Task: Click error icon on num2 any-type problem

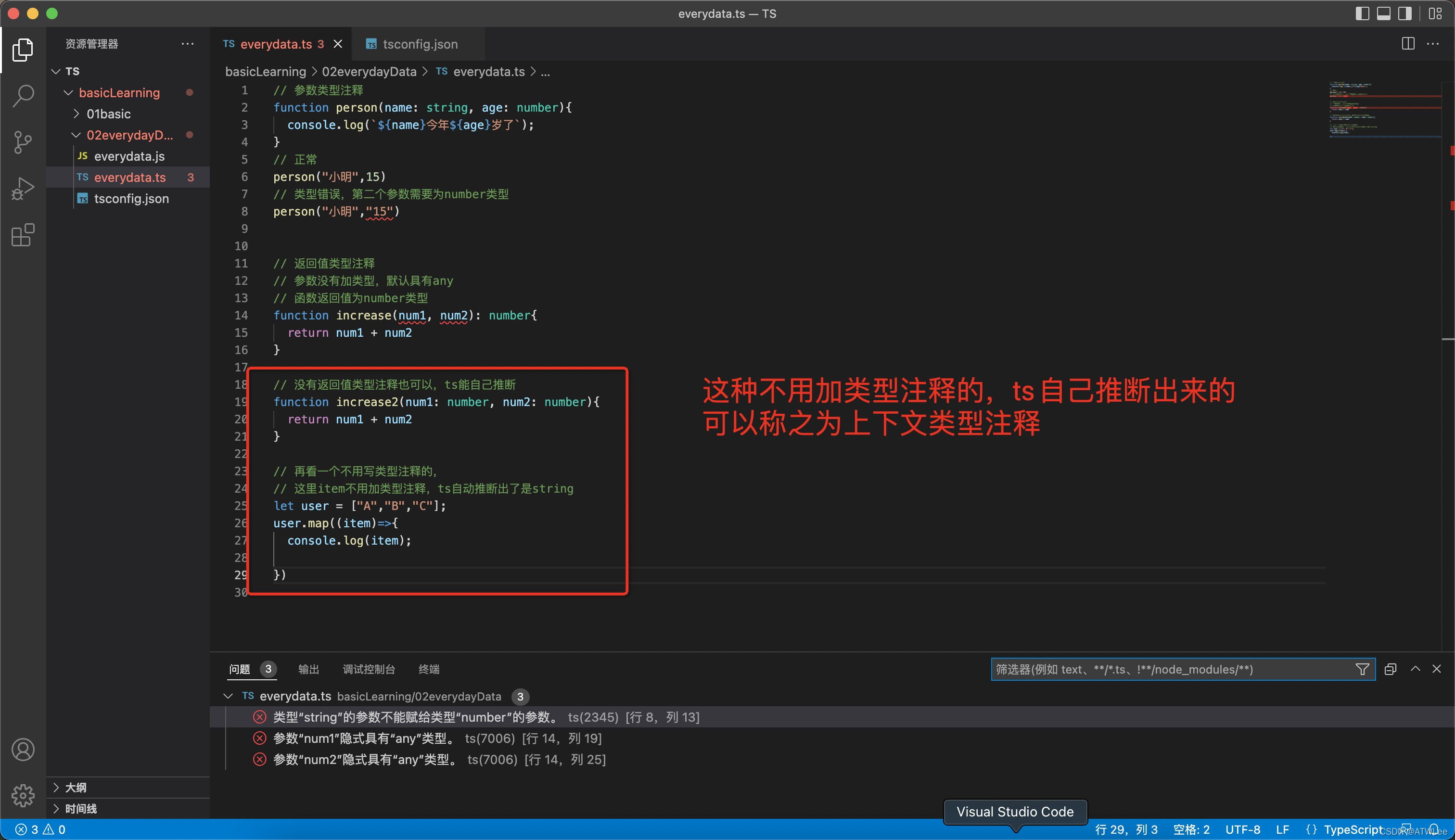Action: point(260,759)
